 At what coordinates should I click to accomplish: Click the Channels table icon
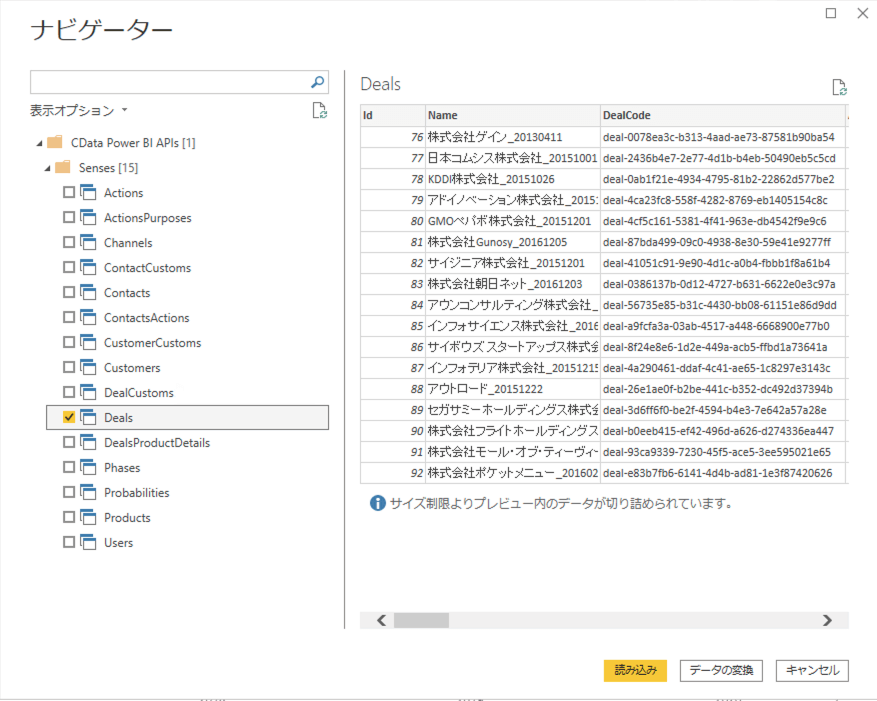click(88, 243)
